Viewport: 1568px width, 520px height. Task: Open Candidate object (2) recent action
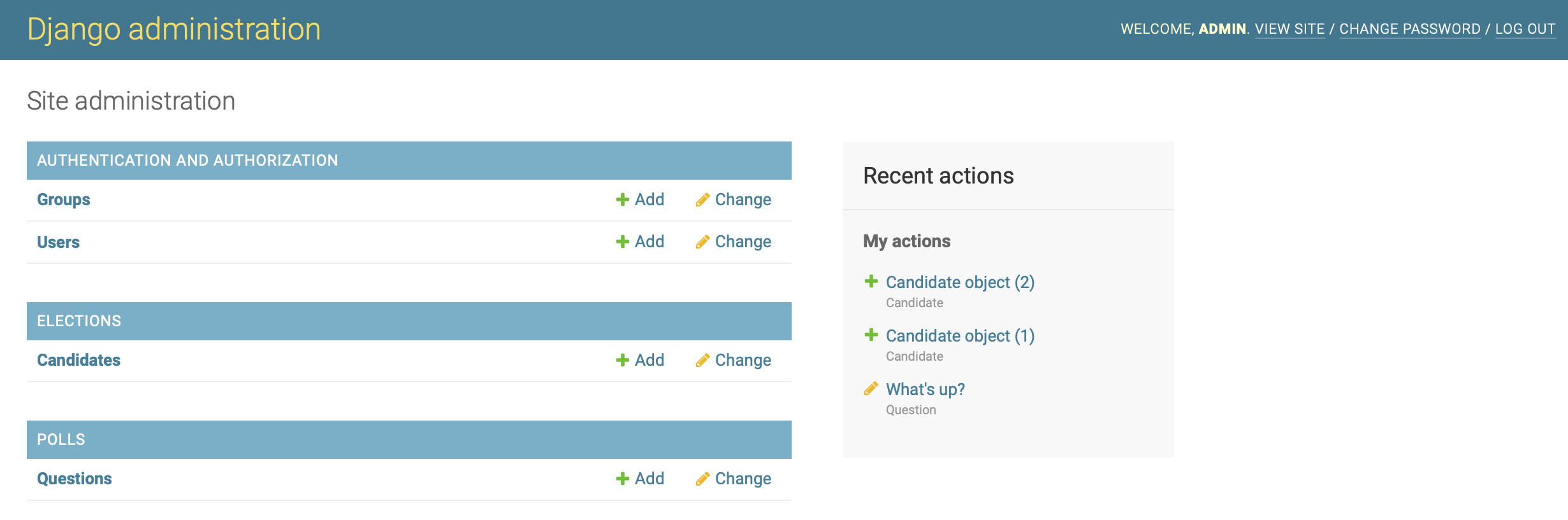(960, 282)
